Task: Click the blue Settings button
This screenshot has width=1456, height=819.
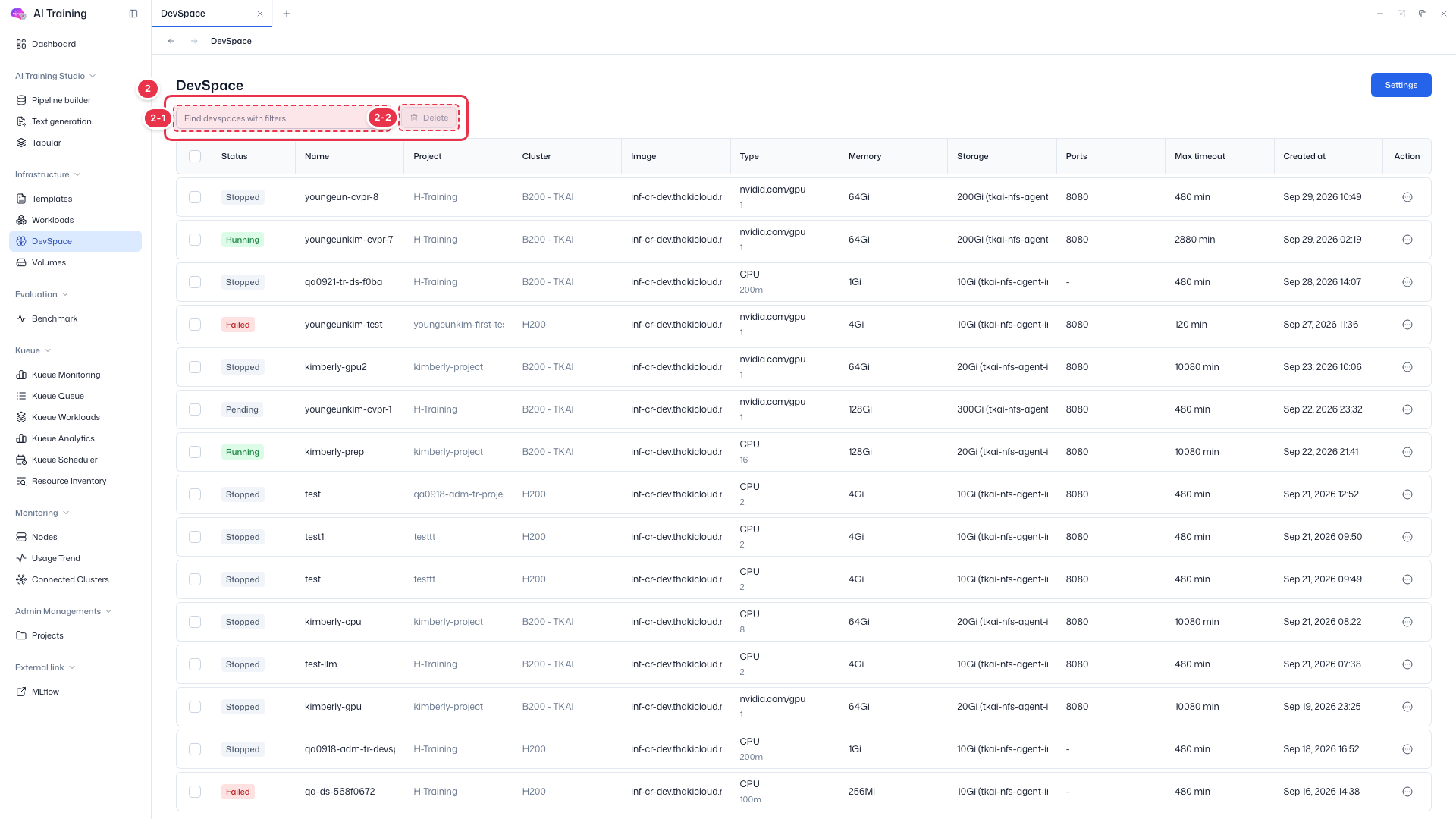Action: click(1401, 85)
